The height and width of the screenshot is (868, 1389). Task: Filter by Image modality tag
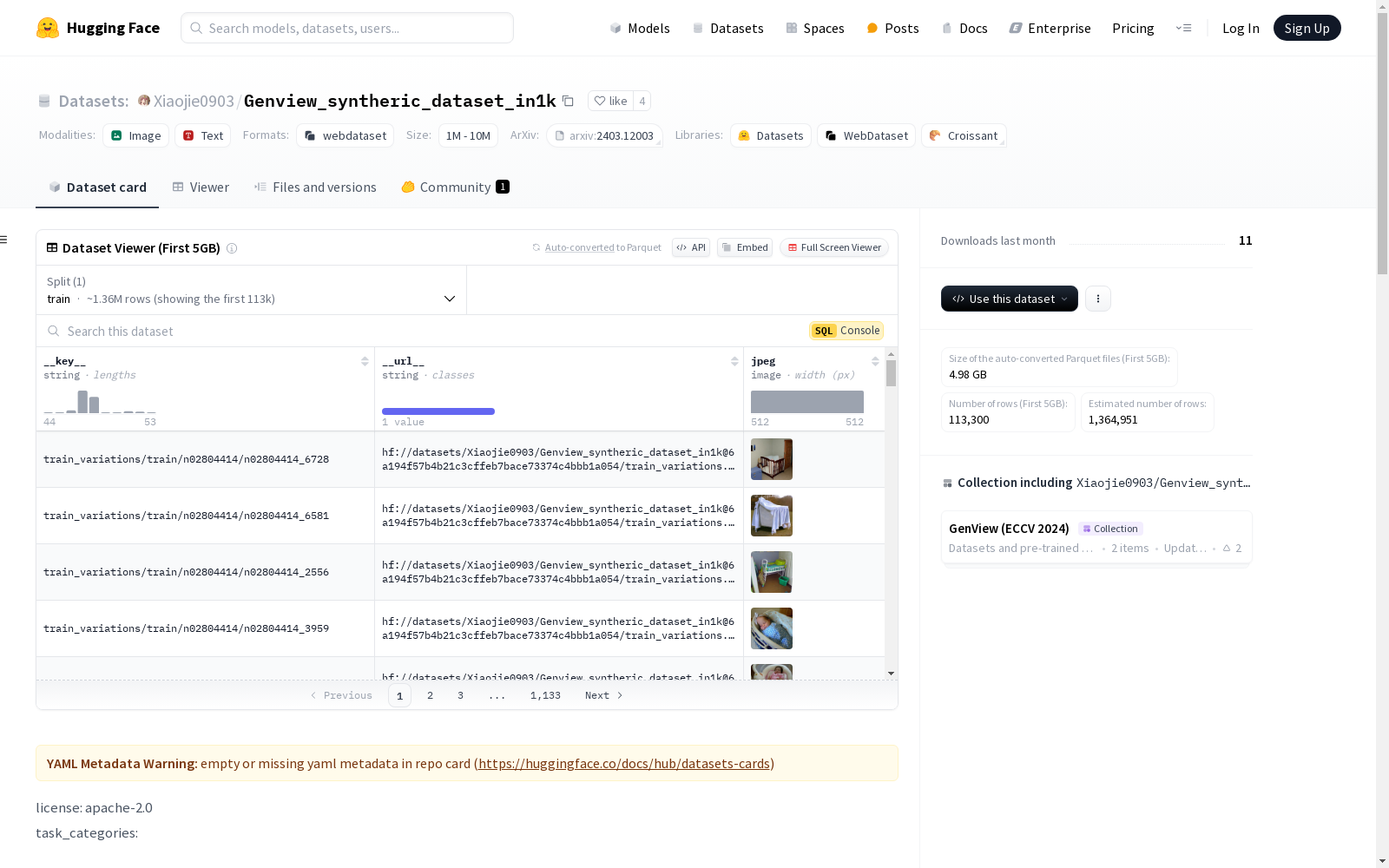[136, 135]
